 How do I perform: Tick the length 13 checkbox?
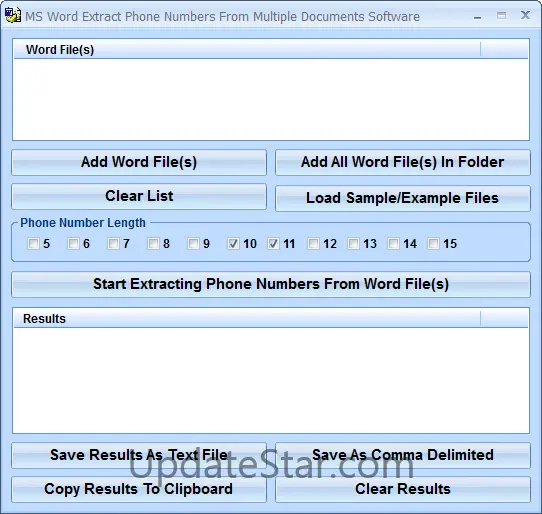tap(353, 244)
